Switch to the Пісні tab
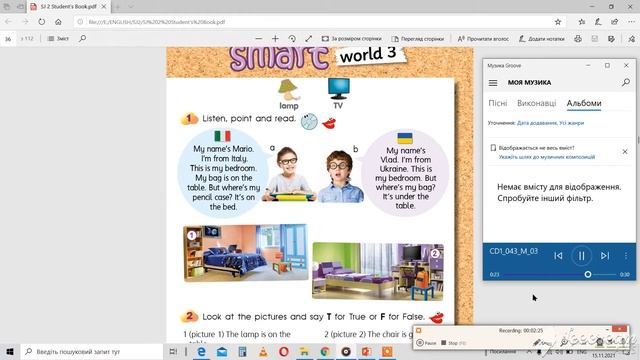The width and height of the screenshot is (640, 360). pyautogui.click(x=498, y=103)
